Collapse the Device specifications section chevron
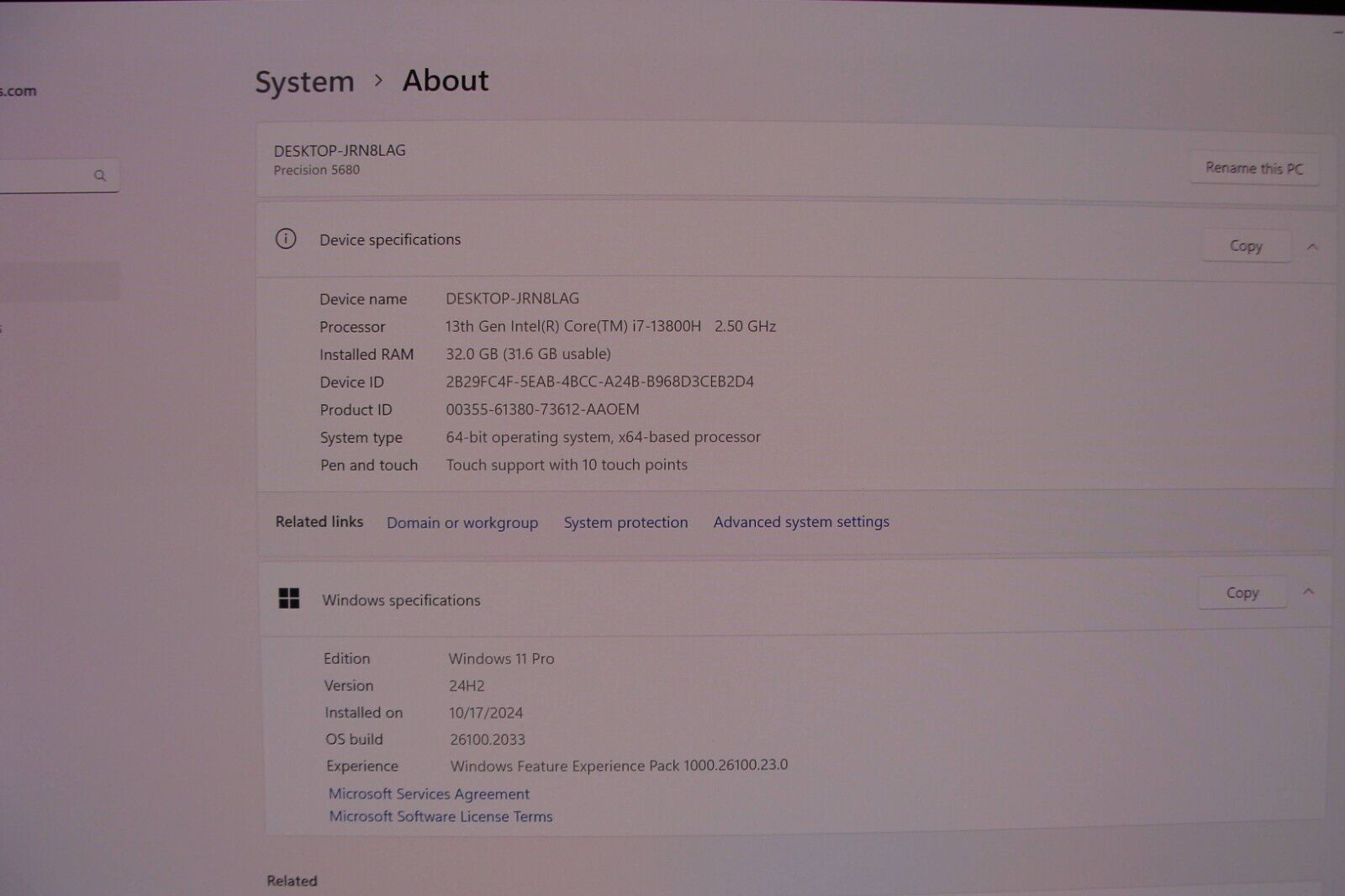 (x=1312, y=246)
